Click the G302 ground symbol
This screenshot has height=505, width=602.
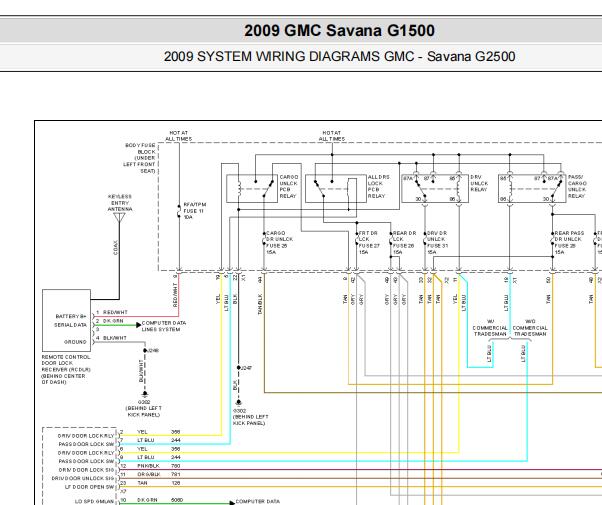point(238,403)
